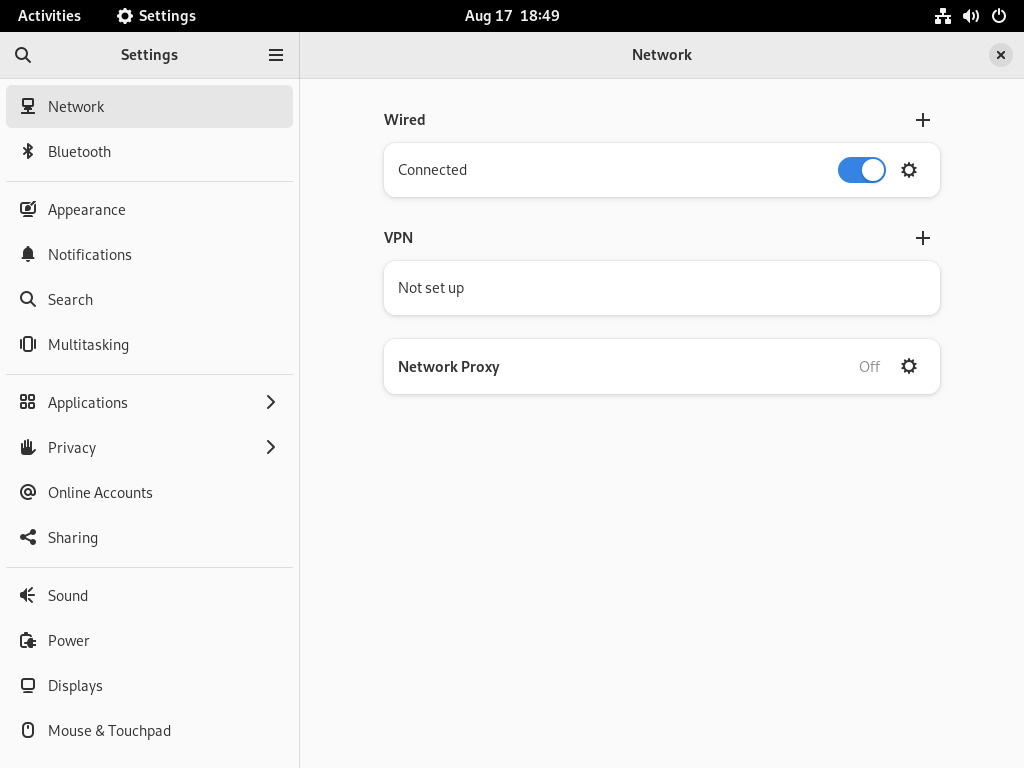
Task: Click the Power plug sidebar icon
Action: click(27, 640)
